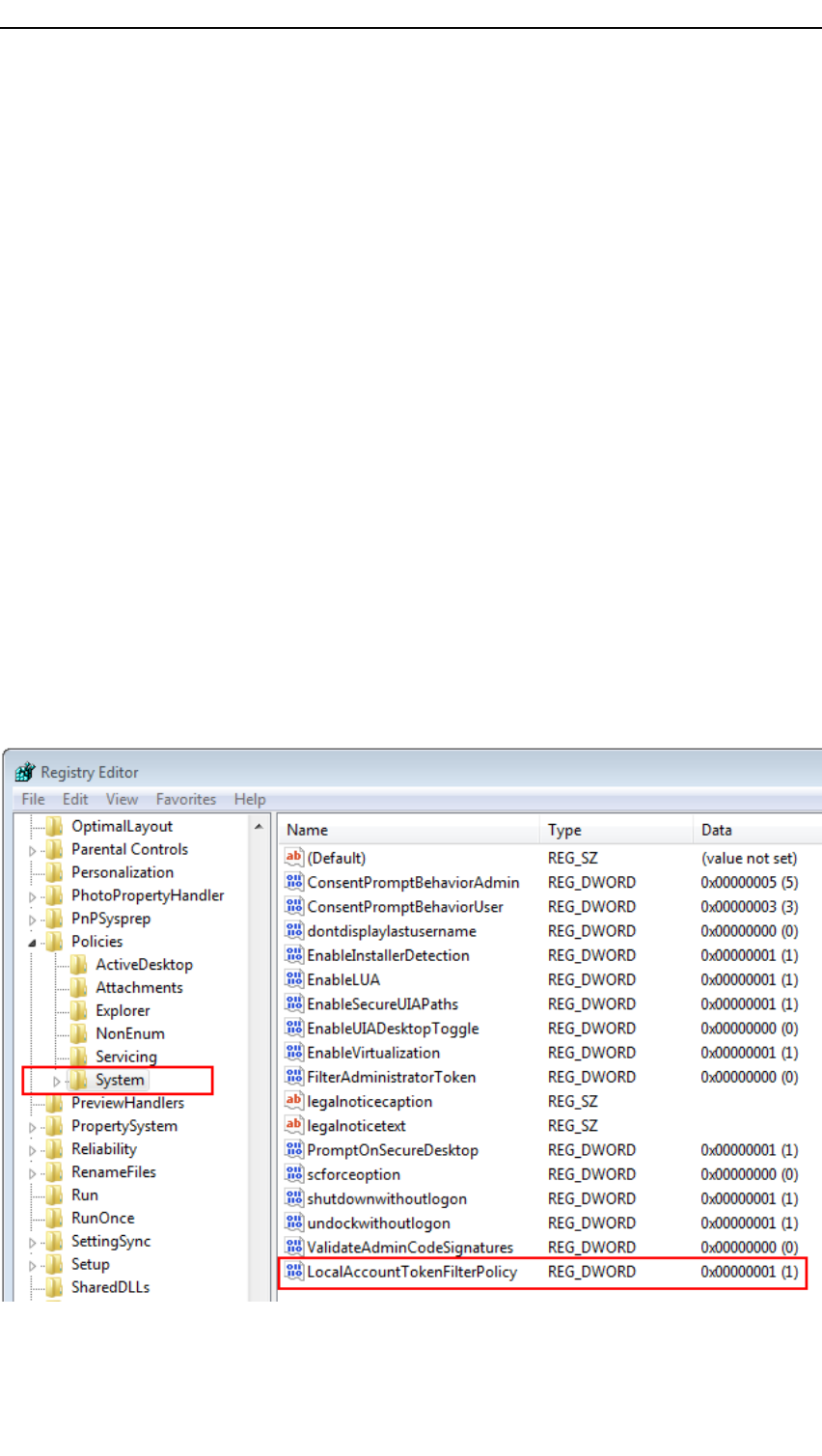Open the File menu
This screenshot has width=822, height=1456.
[x=33, y=799]
